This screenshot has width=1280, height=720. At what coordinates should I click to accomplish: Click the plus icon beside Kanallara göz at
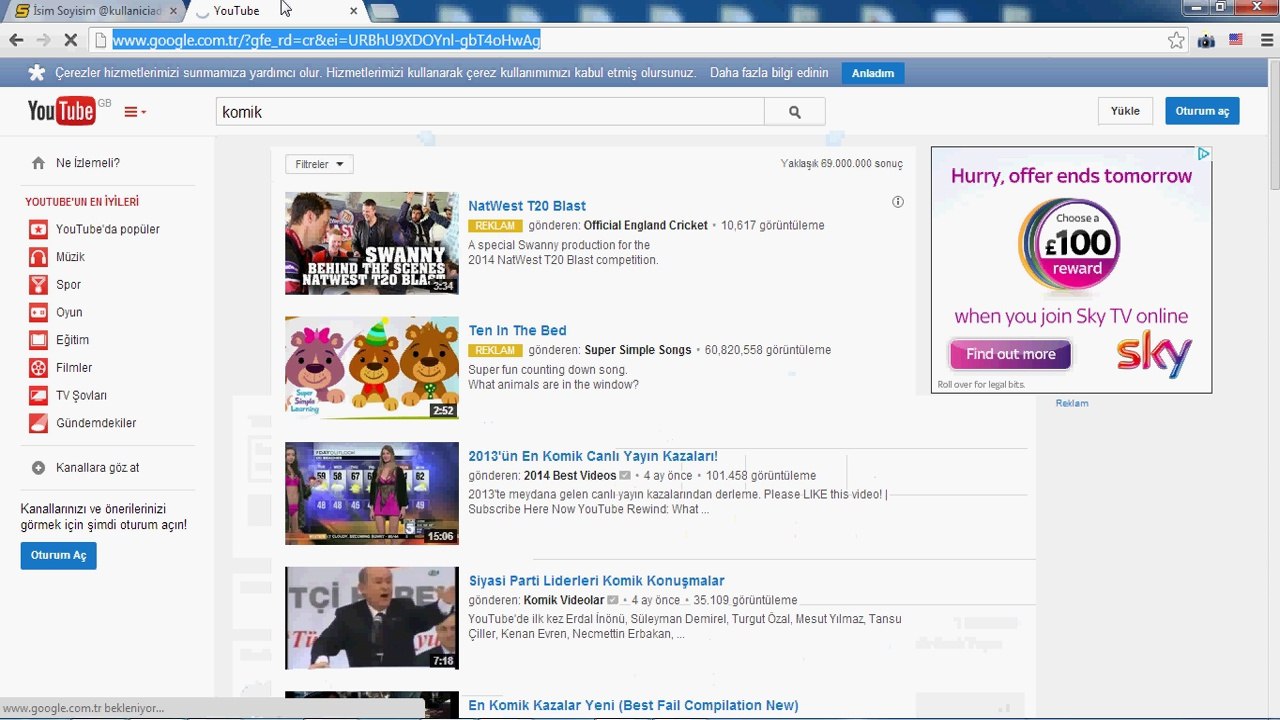tap(38, 468)
